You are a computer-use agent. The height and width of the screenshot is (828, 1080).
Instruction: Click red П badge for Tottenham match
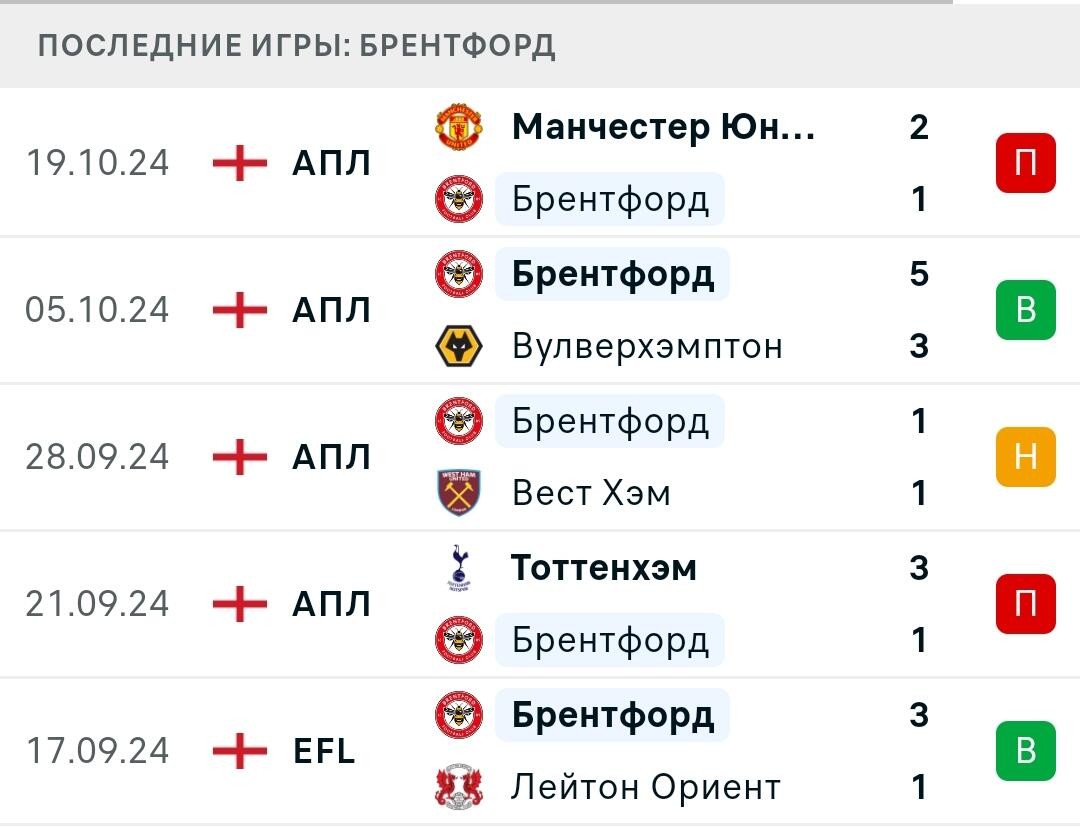click(1026, 604)
